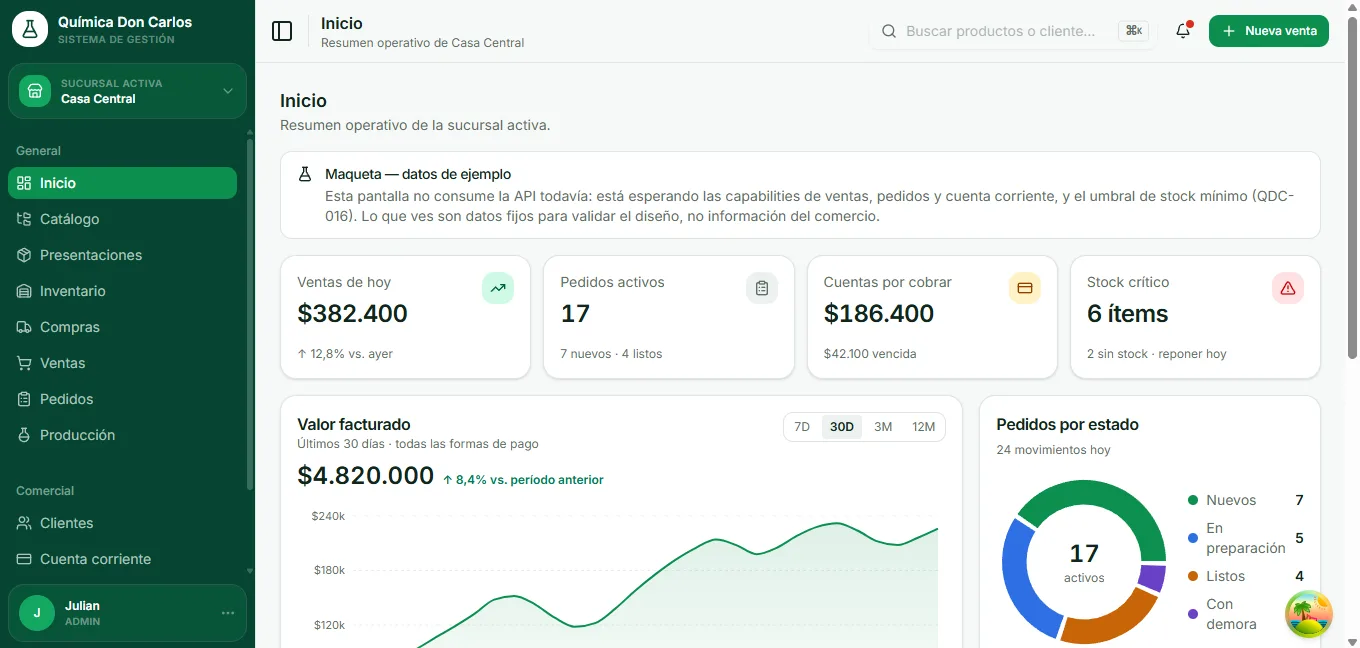1360x648 pixels.
Task: Click the Inventario warehouse icon
Action: tap(25, 291)
